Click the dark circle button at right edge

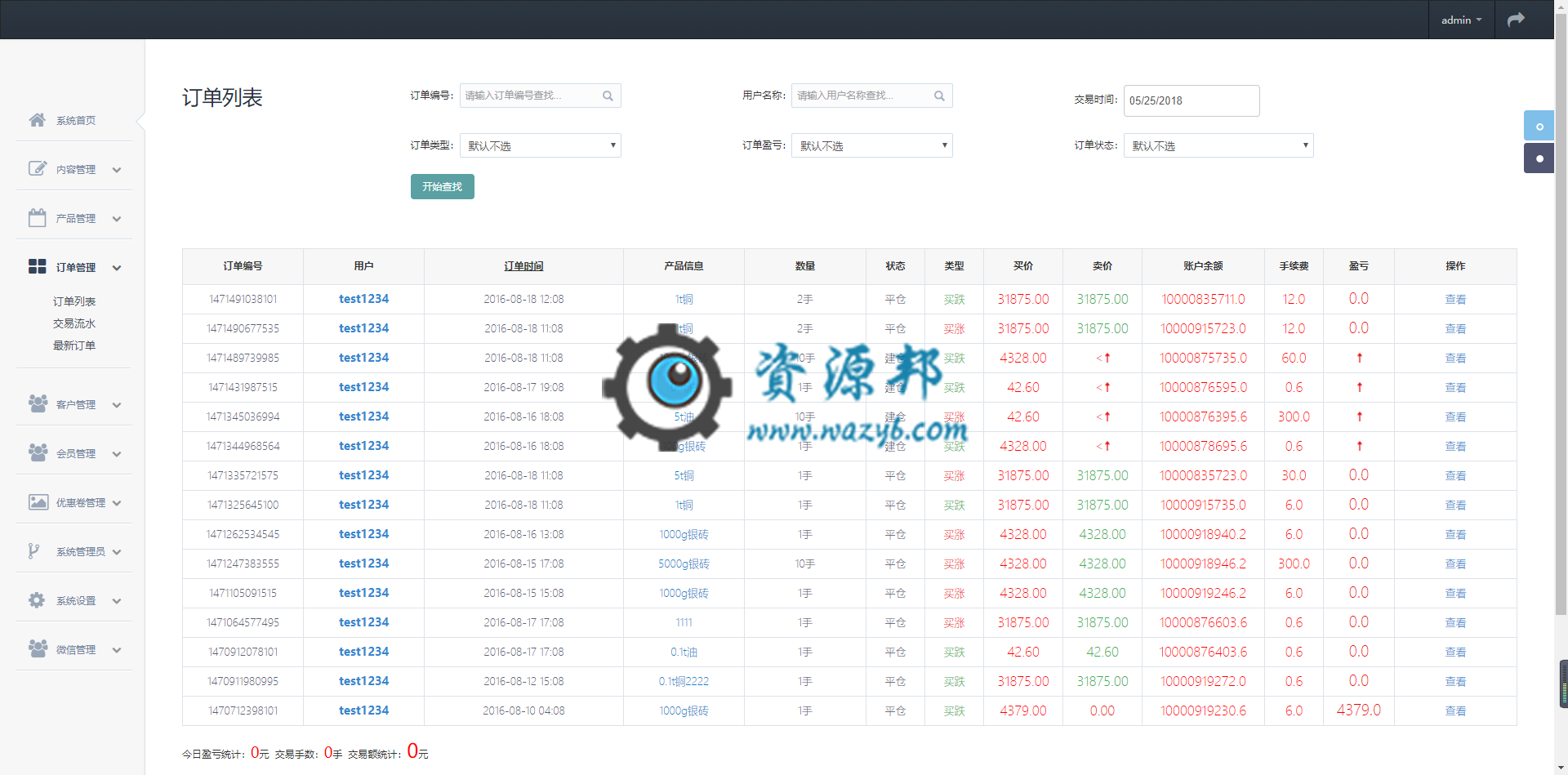(x=1539, y=158)
